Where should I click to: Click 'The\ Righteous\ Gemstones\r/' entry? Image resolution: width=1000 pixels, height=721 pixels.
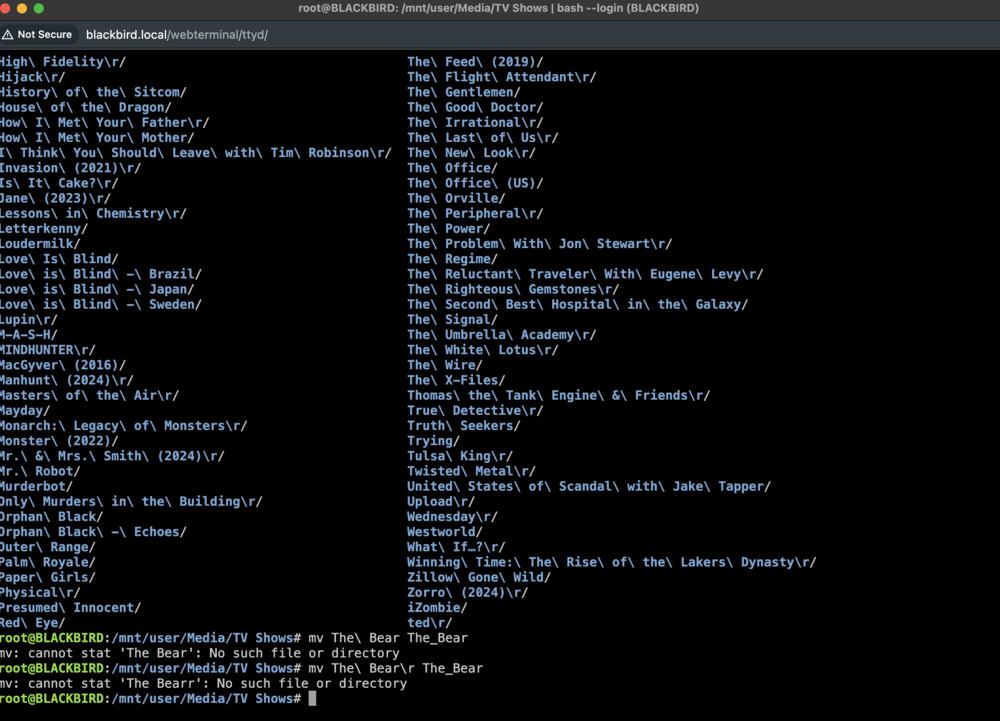[x=513, y=289]
